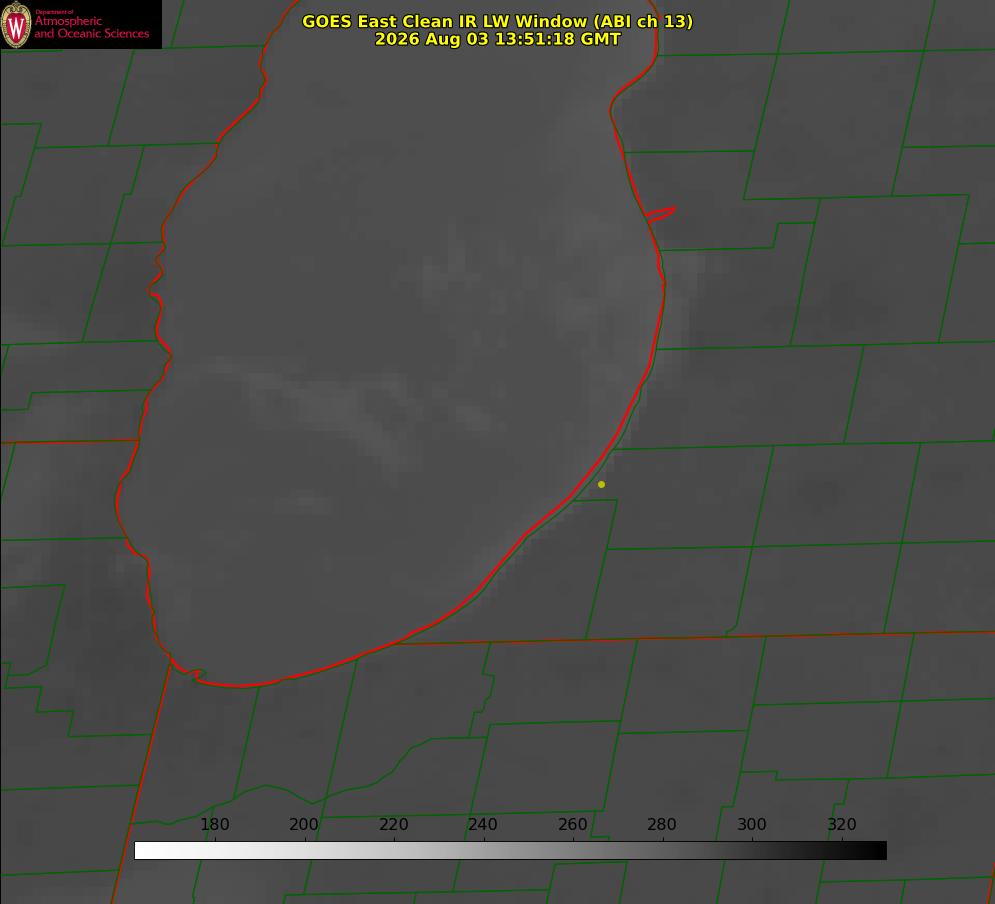Screen dimensions: 995x904
Task: Click the 180 colorbar label
Action: click(214, 824)
